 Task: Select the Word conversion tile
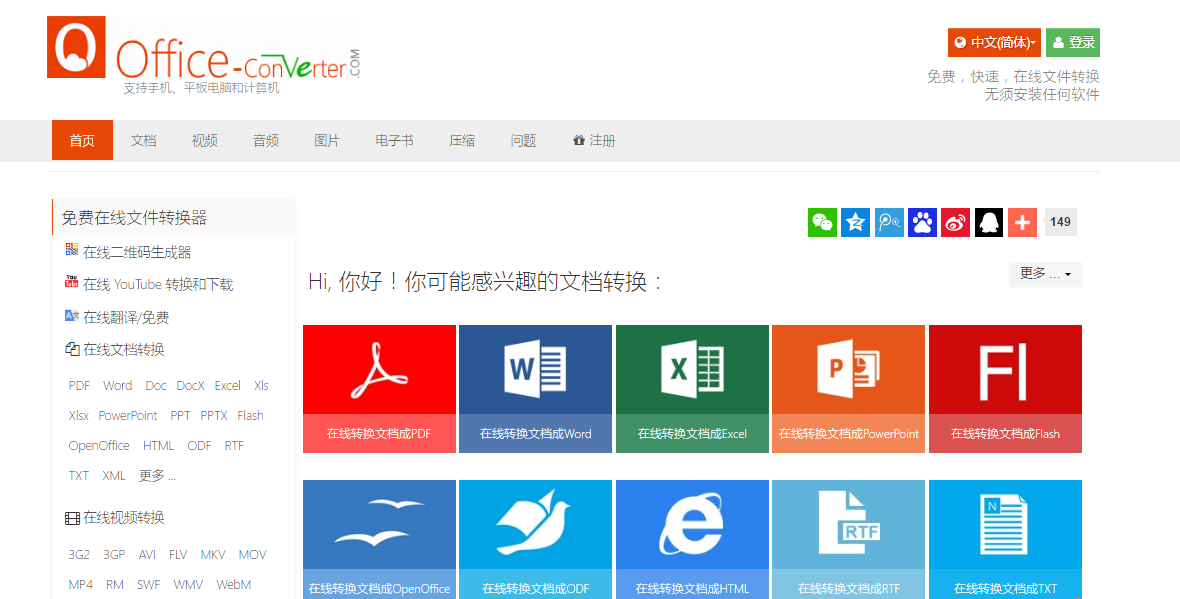pyautogui.click(x=535, y=389)
